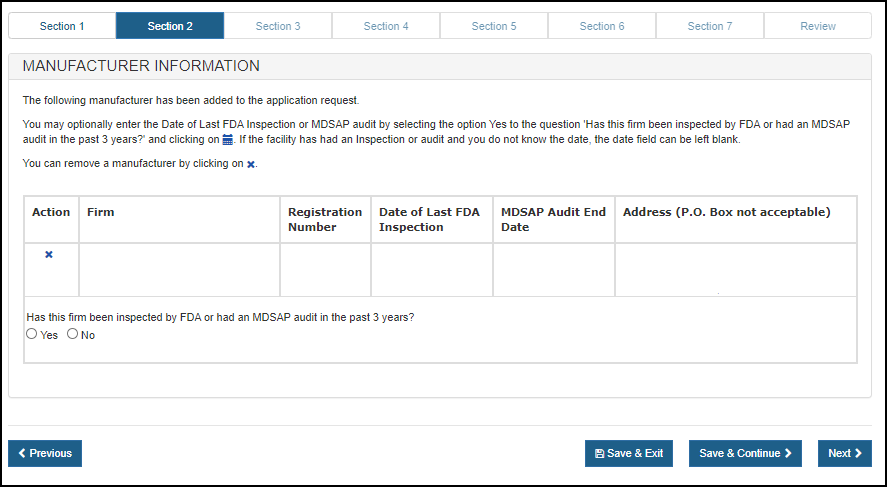Switch to the Section 3 tab
Viewport: 887px width, 487px height.
pyautogui.click(x=278, y=26)
